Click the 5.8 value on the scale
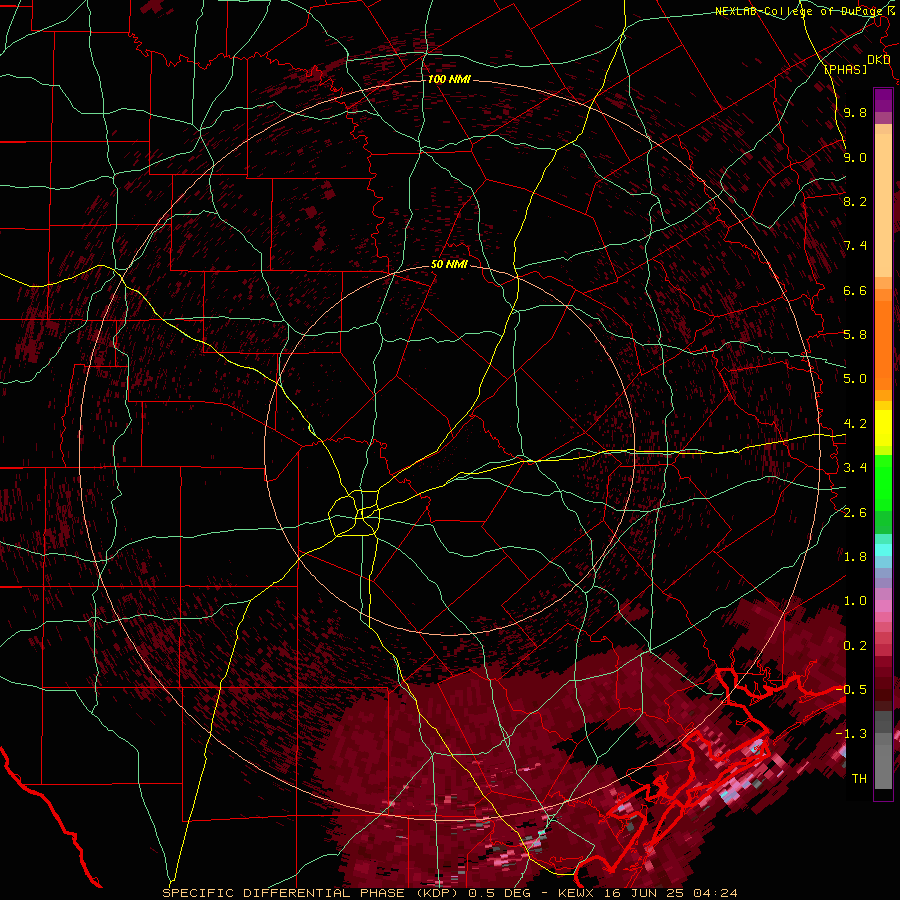Image resolution: width=900 pixels, height=900 pixels. point(855,335)
